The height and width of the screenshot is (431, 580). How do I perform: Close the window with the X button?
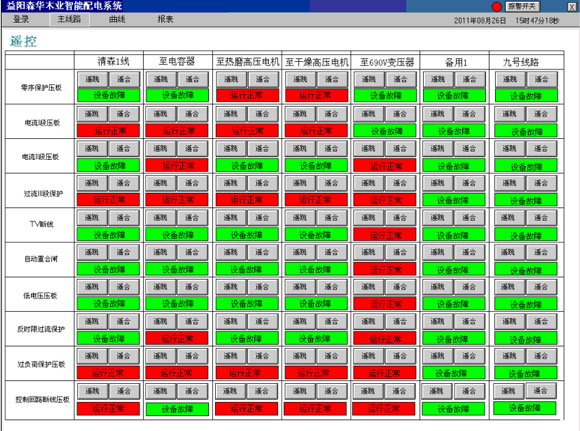coord(571,6)
